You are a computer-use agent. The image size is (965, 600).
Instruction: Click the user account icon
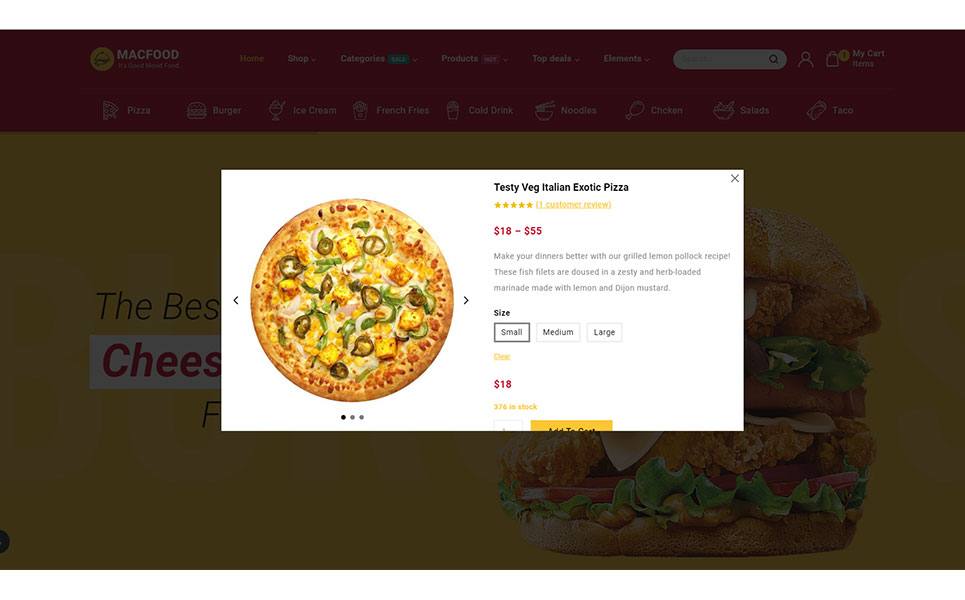pos(805,59)
